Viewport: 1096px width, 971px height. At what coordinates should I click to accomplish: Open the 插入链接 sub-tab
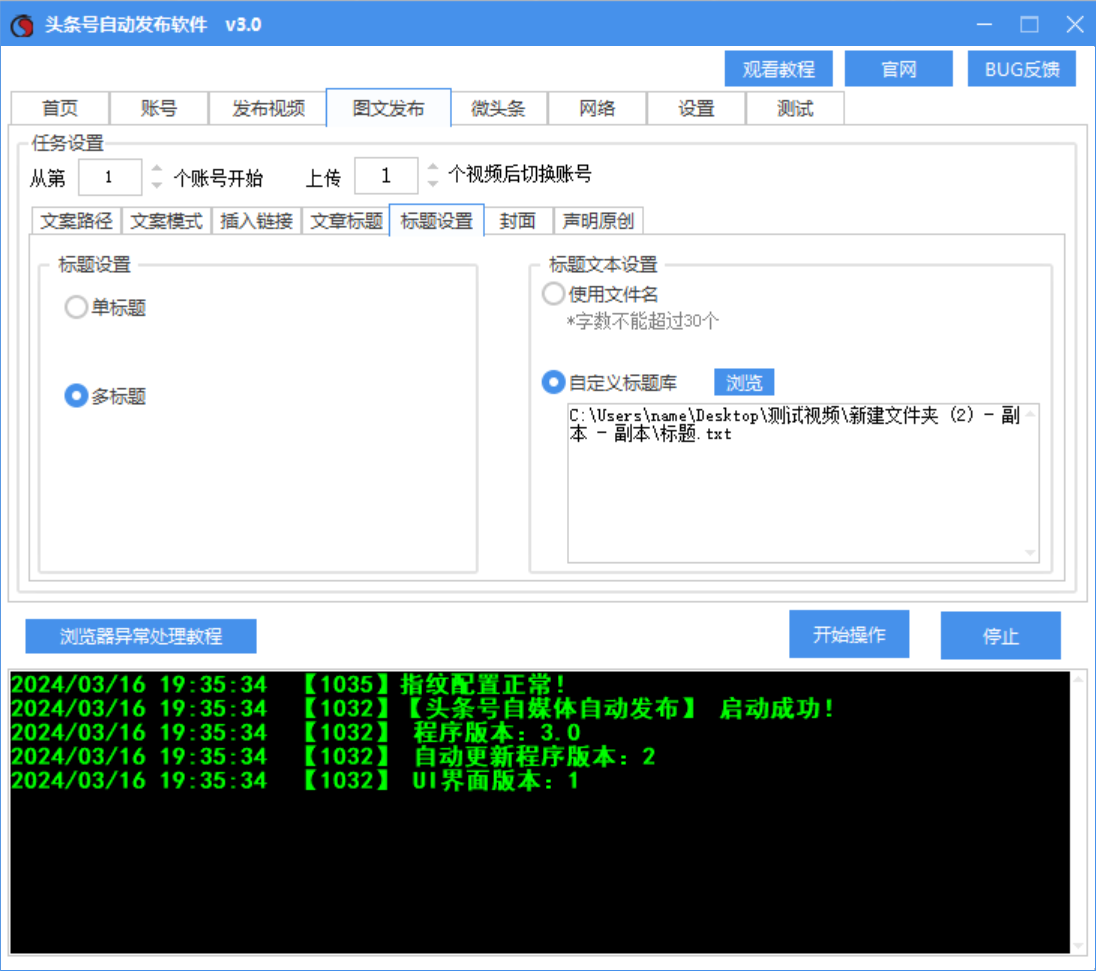point(257,221)
